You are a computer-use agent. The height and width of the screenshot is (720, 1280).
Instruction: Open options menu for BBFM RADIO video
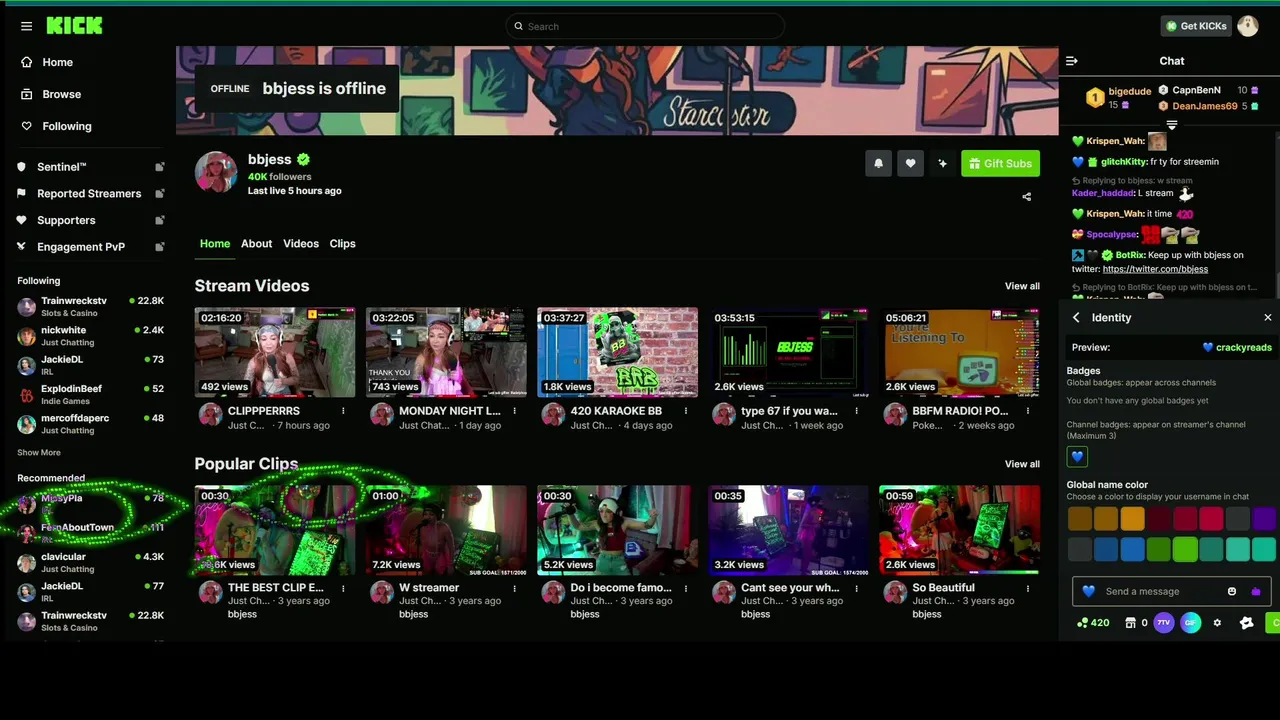pos(1027,411)
